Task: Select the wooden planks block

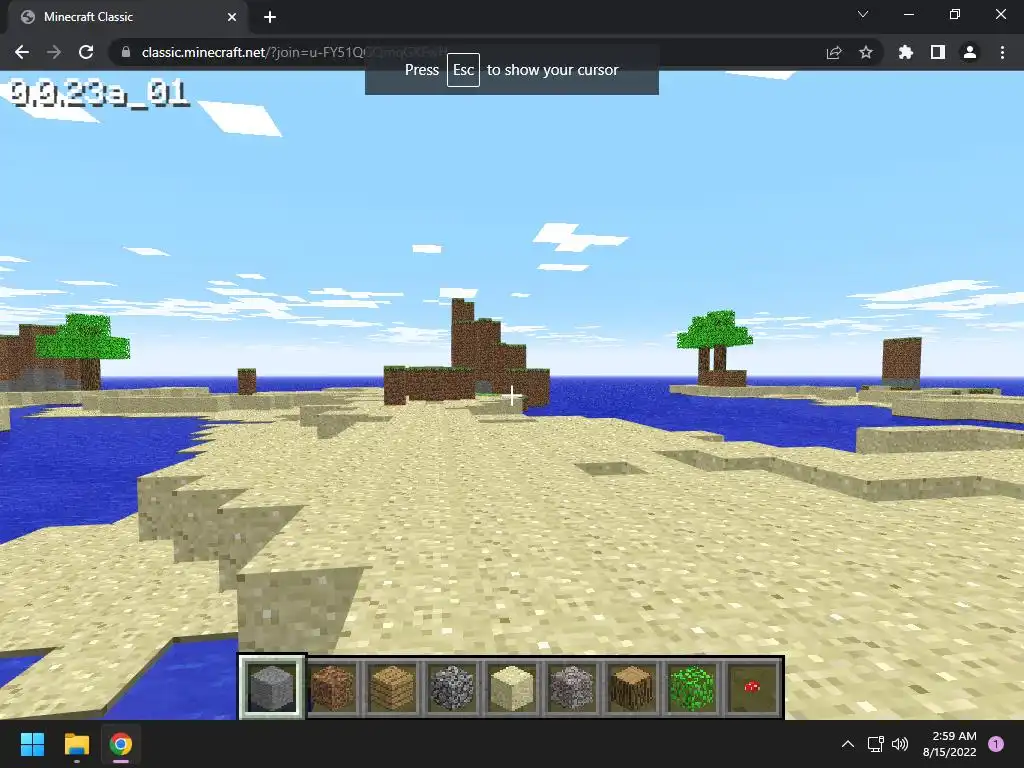Action: tap(392, 687)
